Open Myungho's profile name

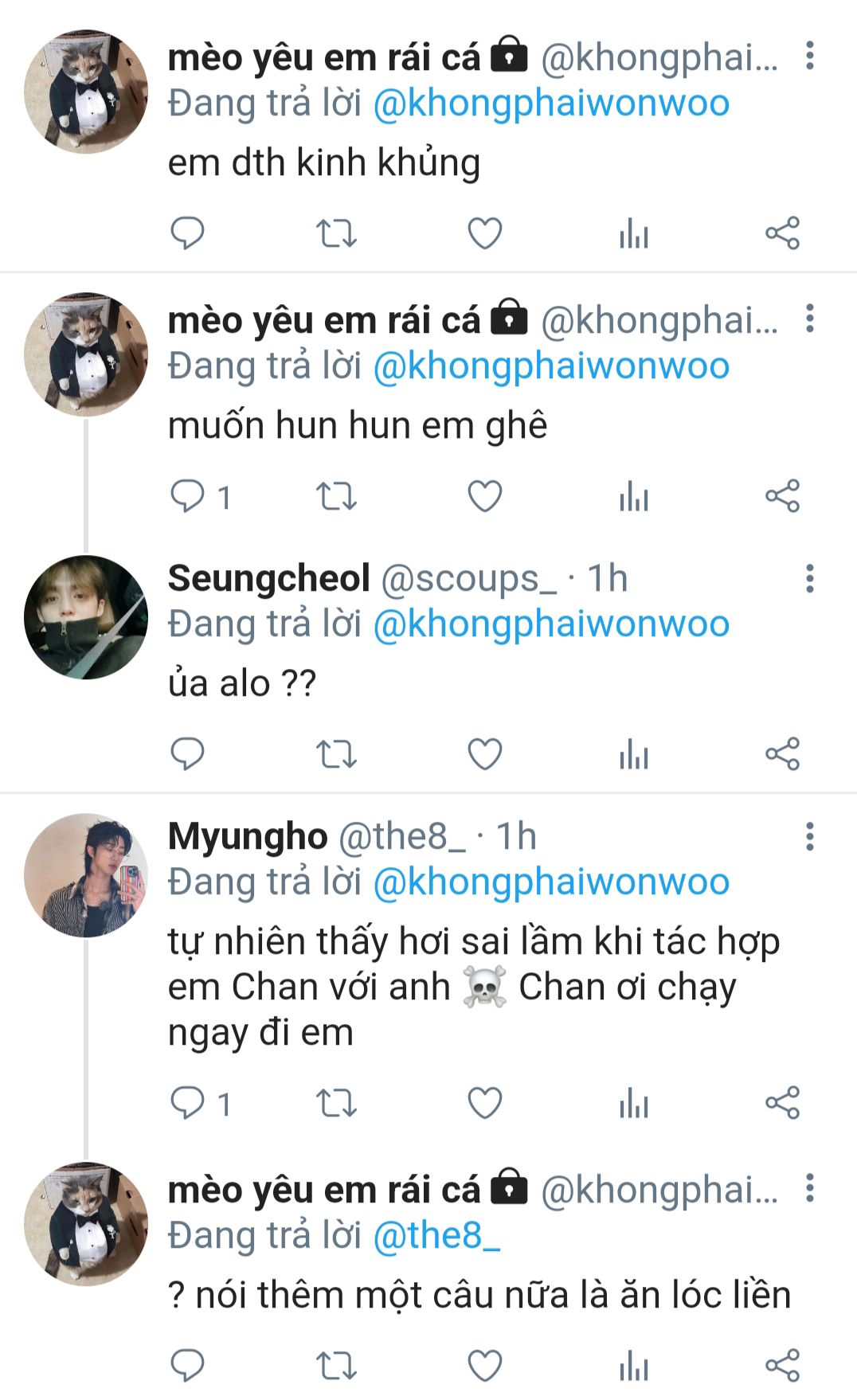coord(248,836)
